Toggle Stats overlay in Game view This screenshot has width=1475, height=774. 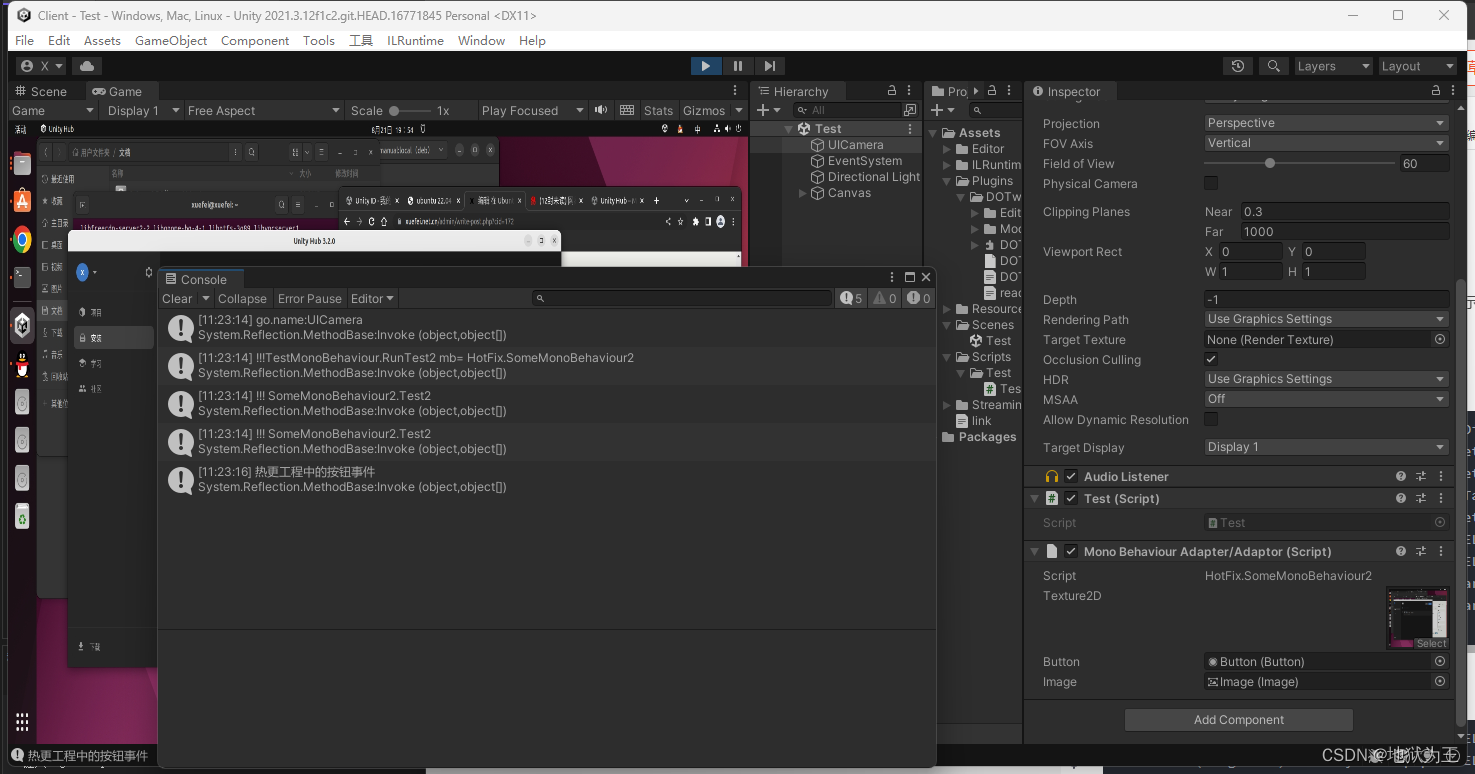(x=658, y=110)
